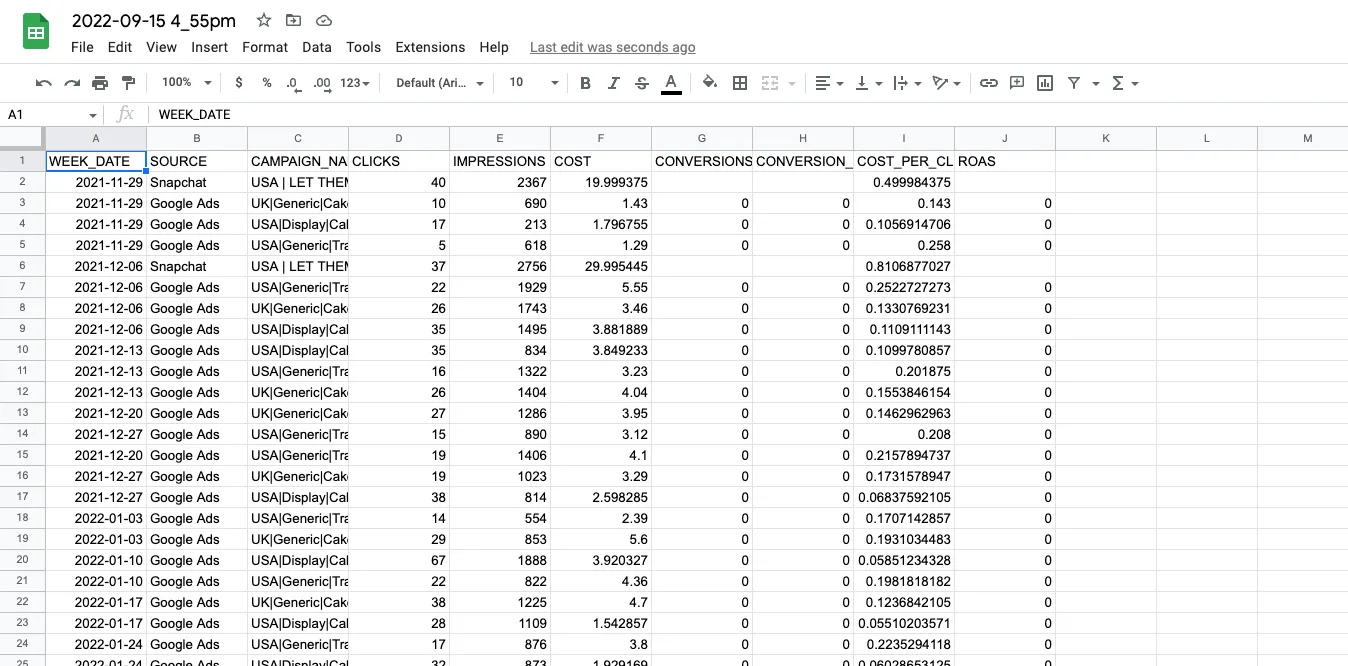This screenshot has width=1348, height=666.
Task: Open the Name box dropdown arrow
Action: [x=93, y=115]
